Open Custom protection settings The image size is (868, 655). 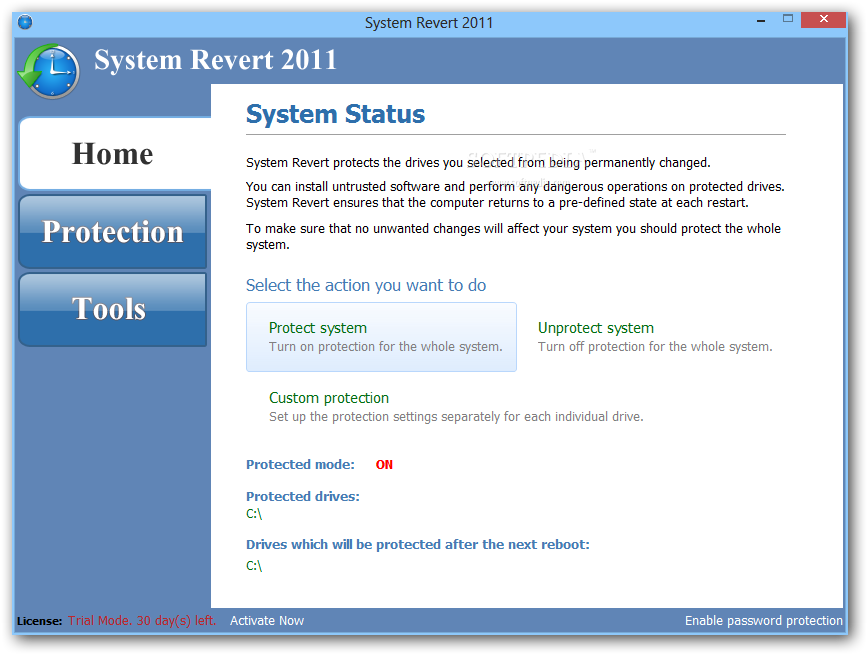coord(456,407)
